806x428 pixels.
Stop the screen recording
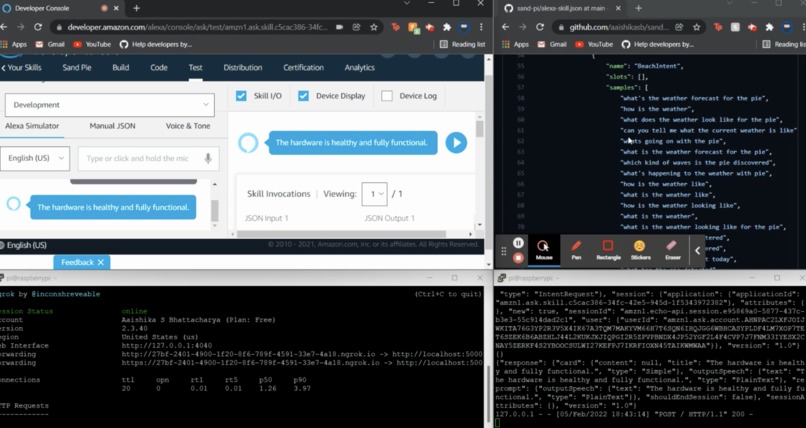[x=518, y=257]
